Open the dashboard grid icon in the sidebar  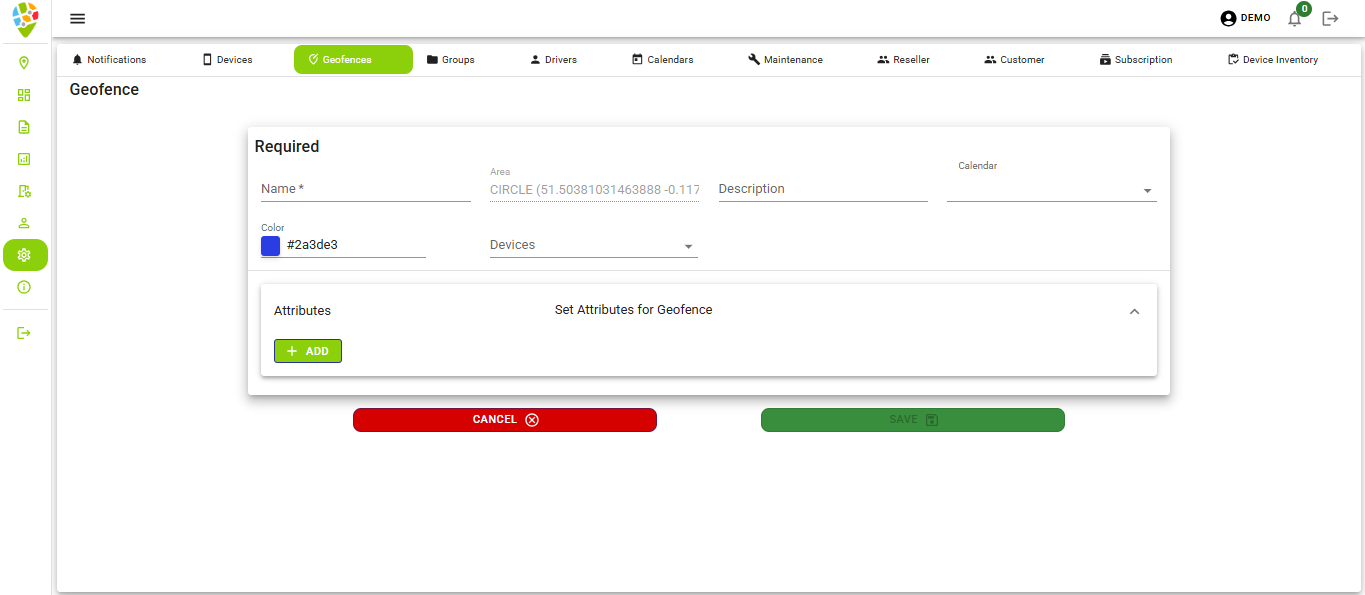pos(24,95)
